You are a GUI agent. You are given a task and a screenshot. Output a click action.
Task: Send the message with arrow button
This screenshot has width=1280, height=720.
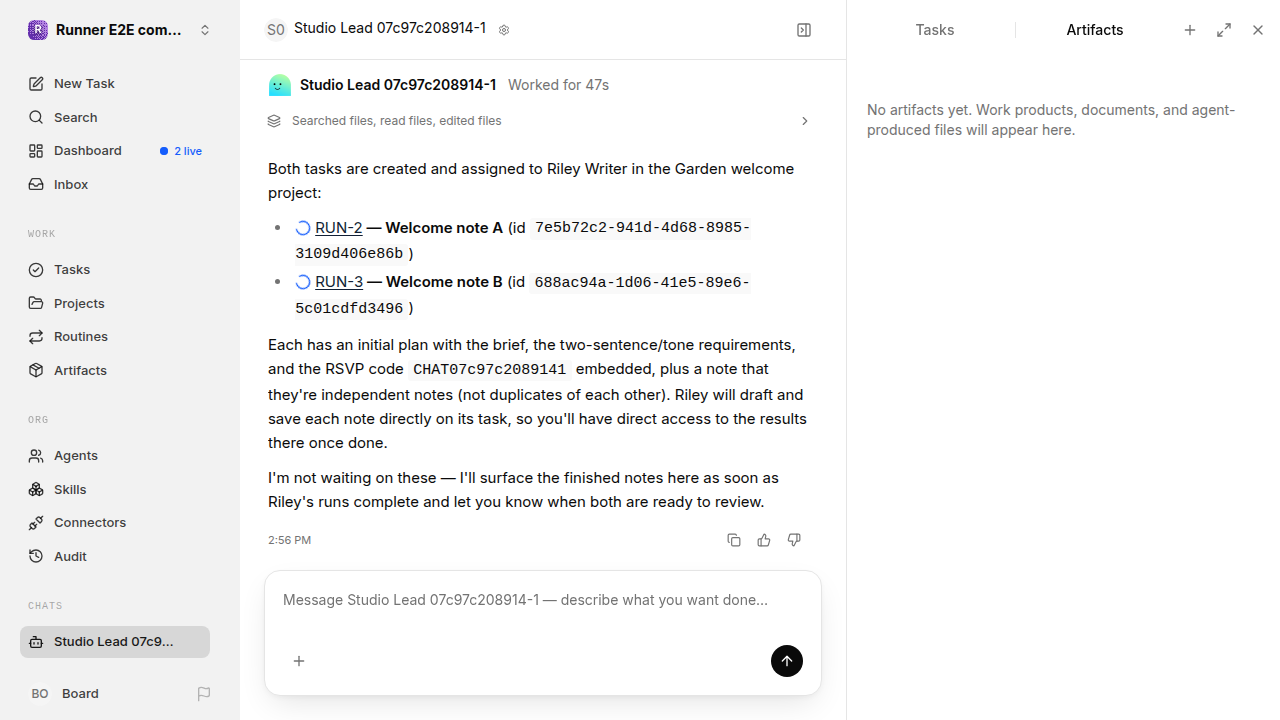(x=787, y=661)
